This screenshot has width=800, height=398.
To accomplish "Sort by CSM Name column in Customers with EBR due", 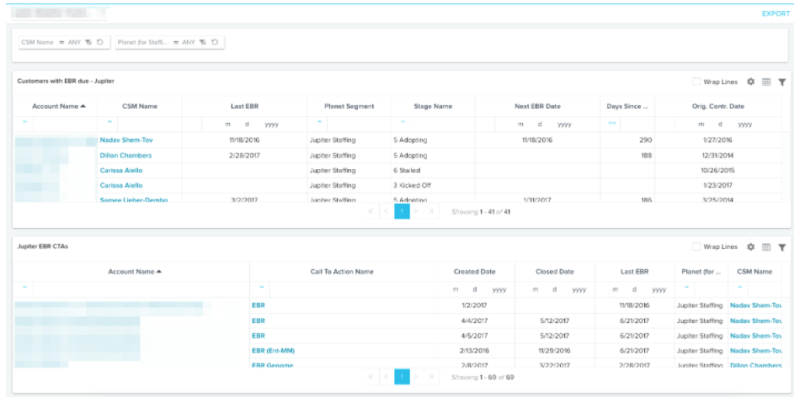I will pyautogui.click(x=140, y=106).
